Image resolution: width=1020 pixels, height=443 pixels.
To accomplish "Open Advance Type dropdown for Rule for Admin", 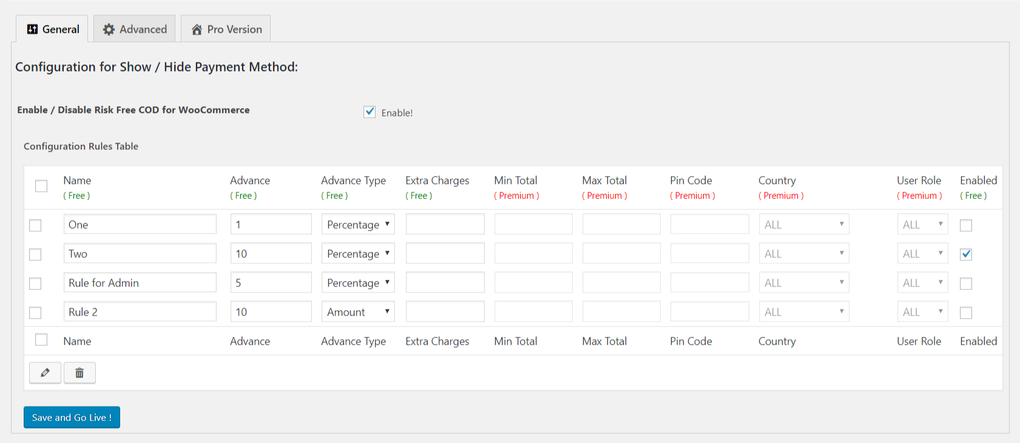I will pyautogui.click(x=358, y=283).
